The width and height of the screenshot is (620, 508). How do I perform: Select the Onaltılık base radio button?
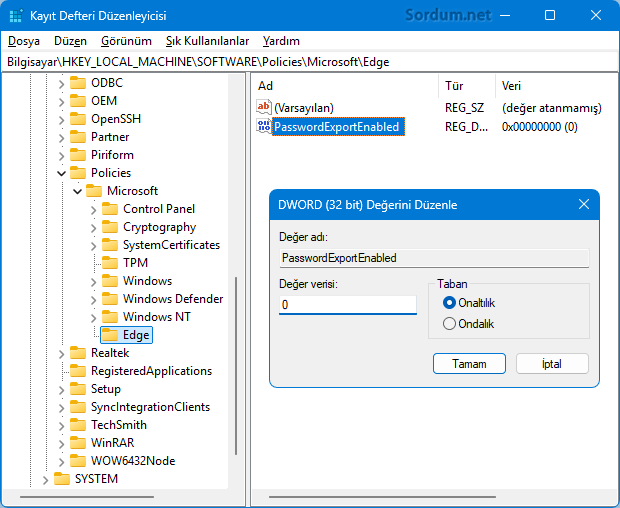tap(449, 303)
